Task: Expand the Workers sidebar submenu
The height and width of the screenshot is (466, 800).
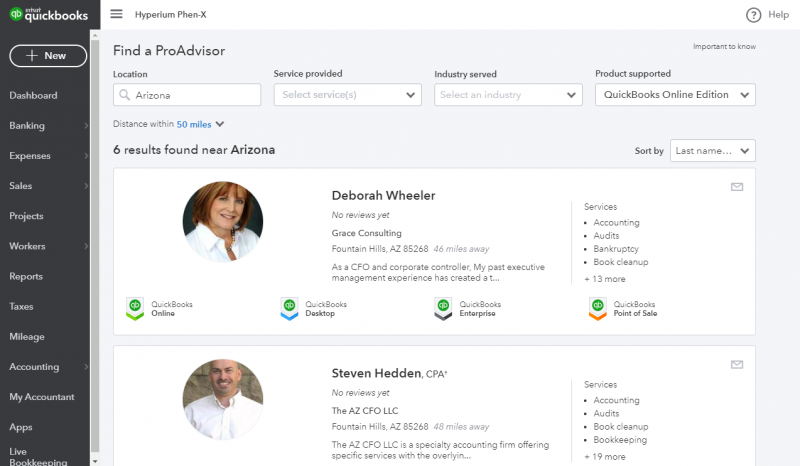Action: [x=86, y=246]
